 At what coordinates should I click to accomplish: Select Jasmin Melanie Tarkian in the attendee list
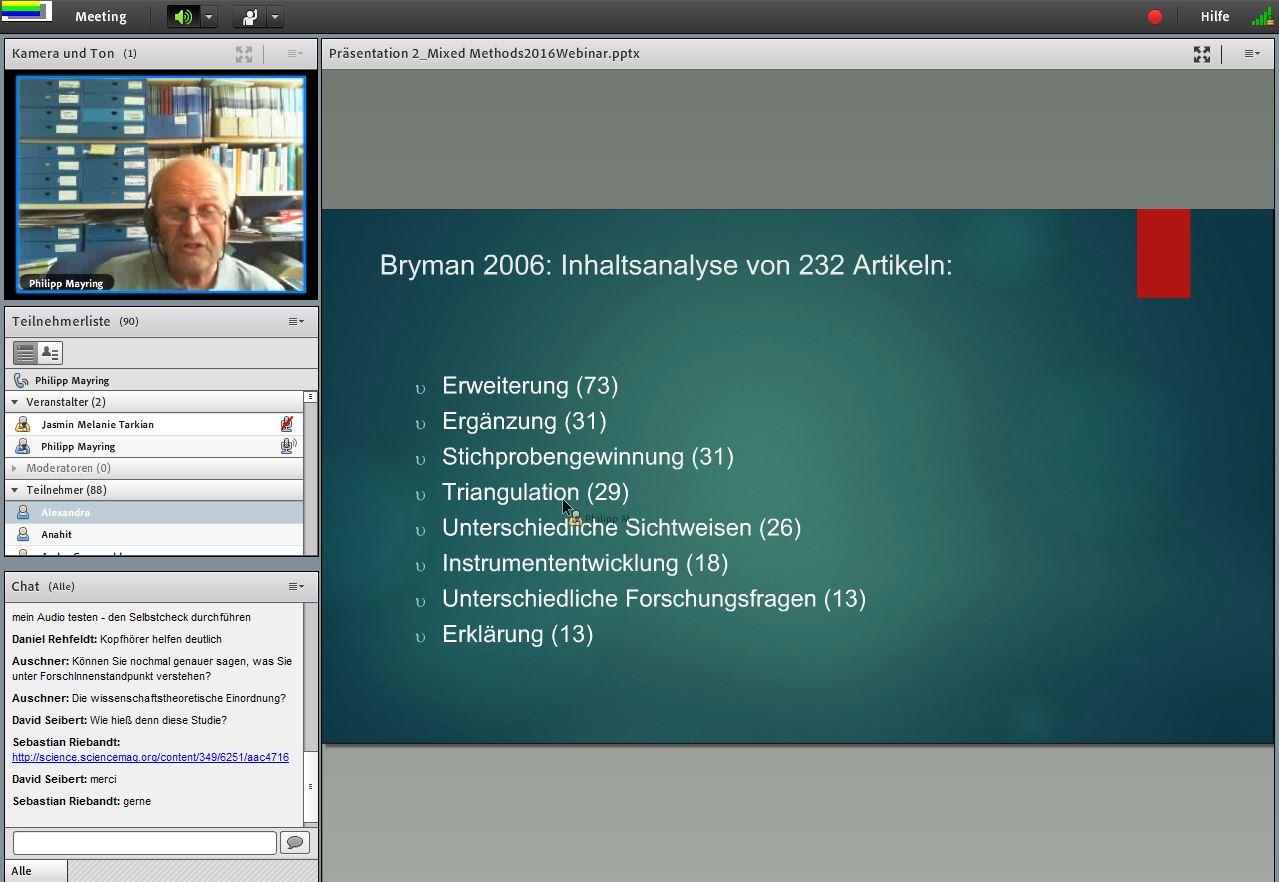click(154, 425)
